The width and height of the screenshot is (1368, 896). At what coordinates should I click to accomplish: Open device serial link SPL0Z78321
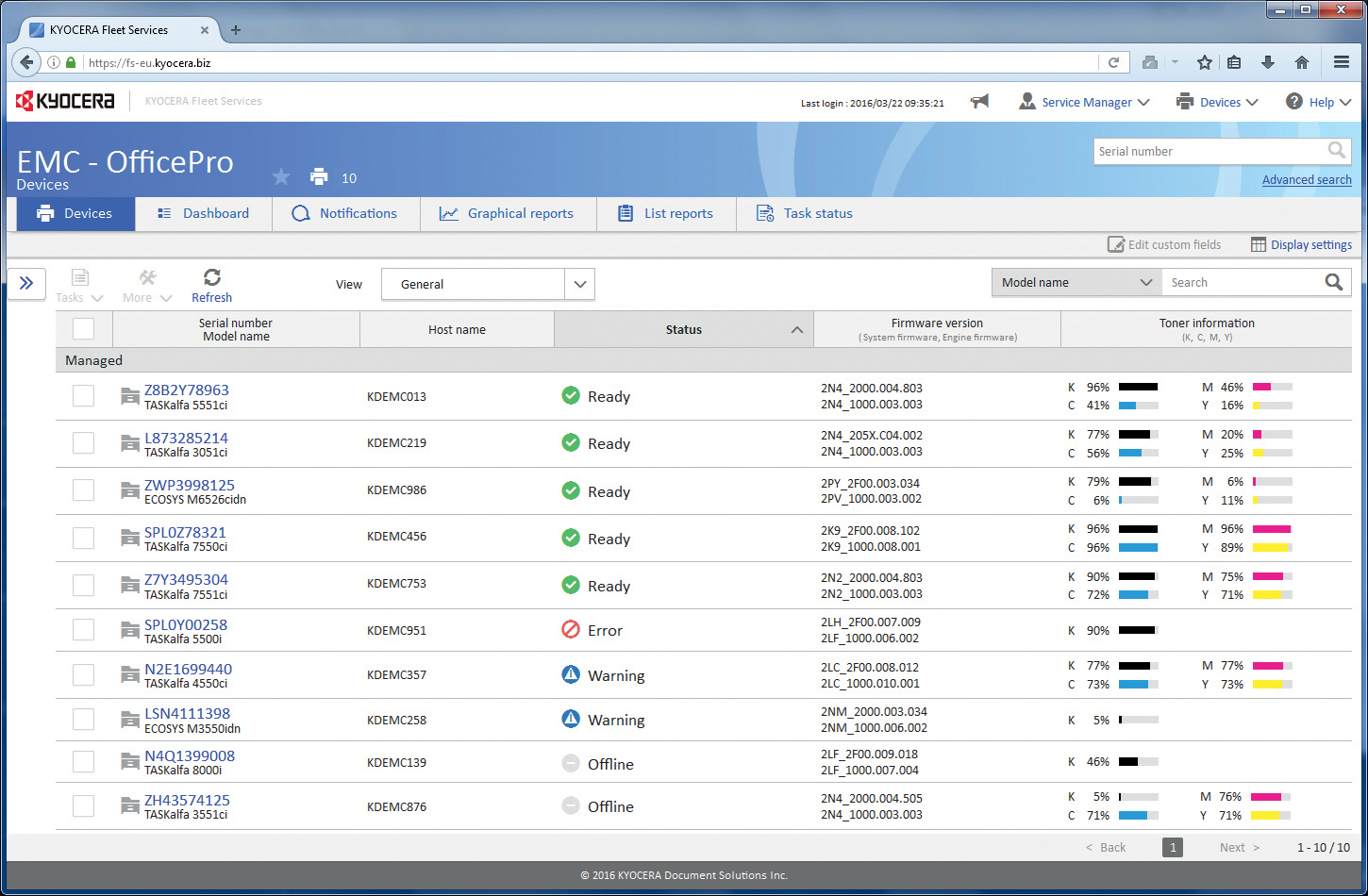point(185,532)
